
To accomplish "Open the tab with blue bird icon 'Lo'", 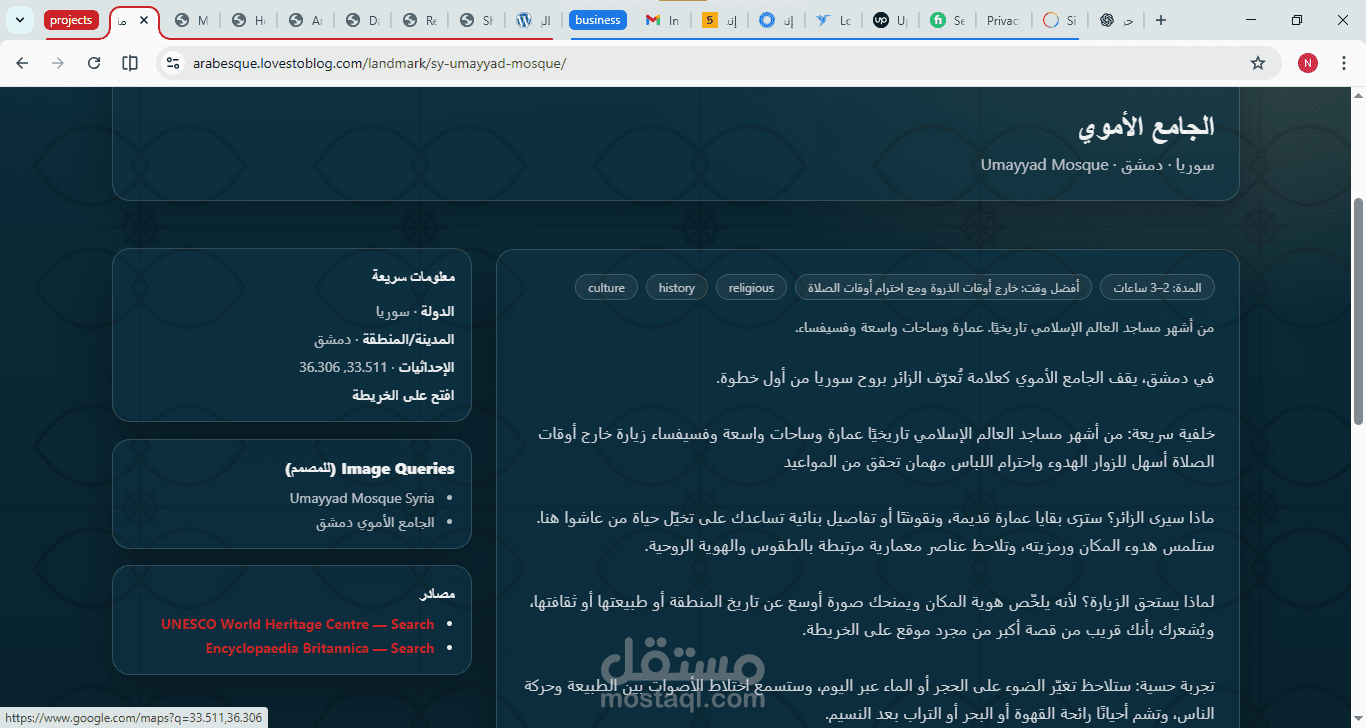I will [833, 20].
